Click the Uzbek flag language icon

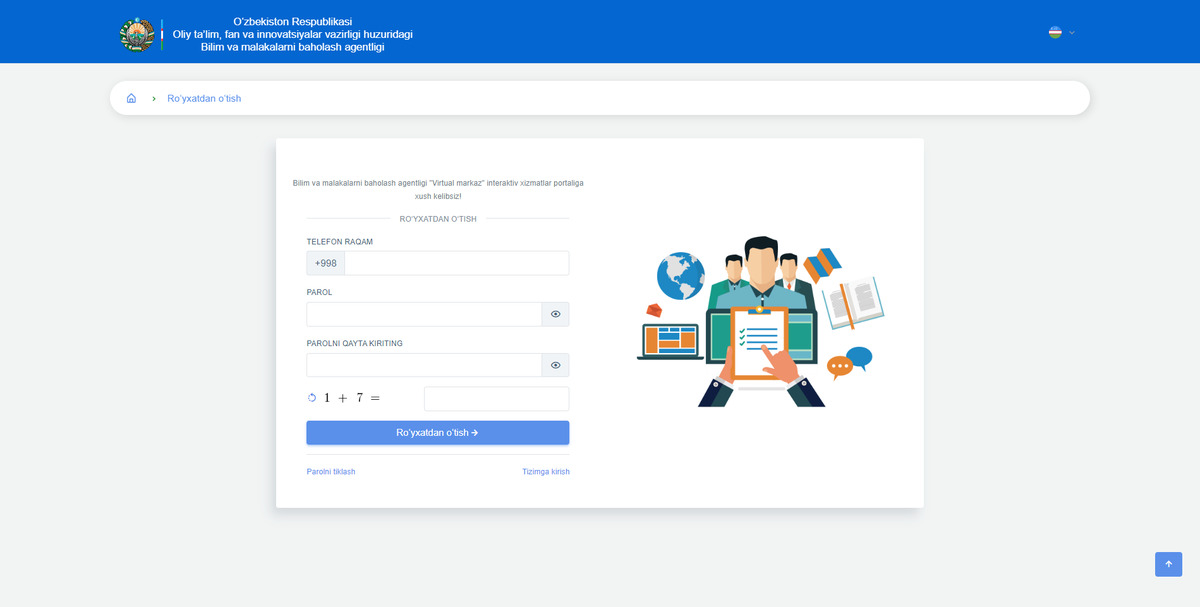tap(1055, 32)
